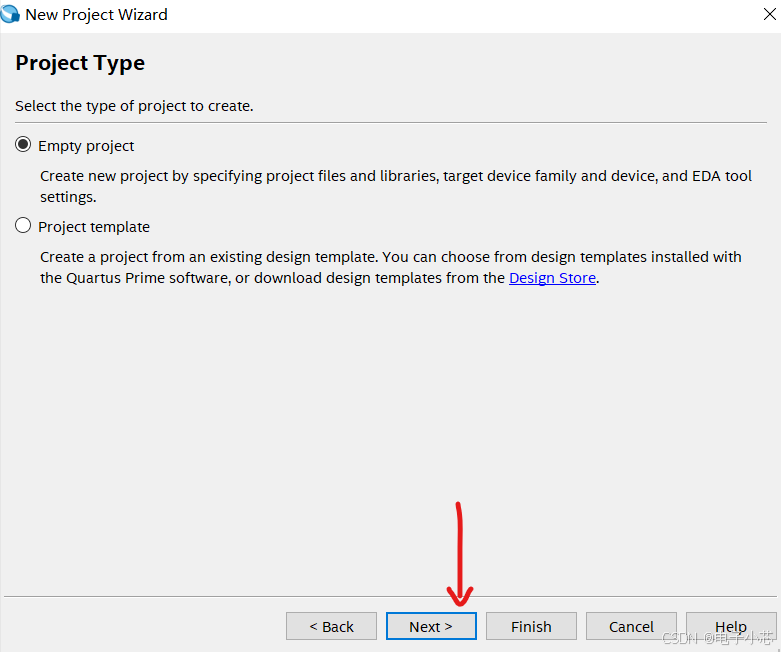Click "Select the type of project" instruction text
Image resolution: width=781 pixels, height=652 pixels.
coord(134,106)
